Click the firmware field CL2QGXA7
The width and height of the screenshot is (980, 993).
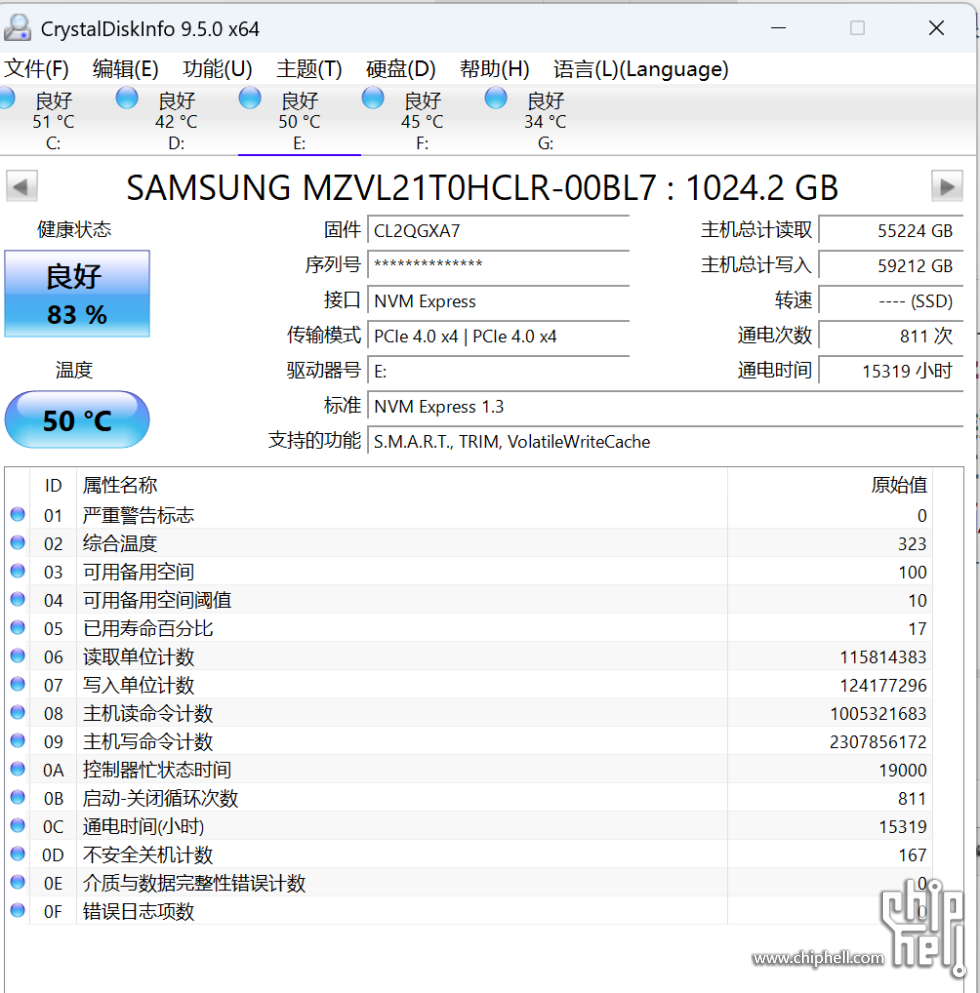498,231
